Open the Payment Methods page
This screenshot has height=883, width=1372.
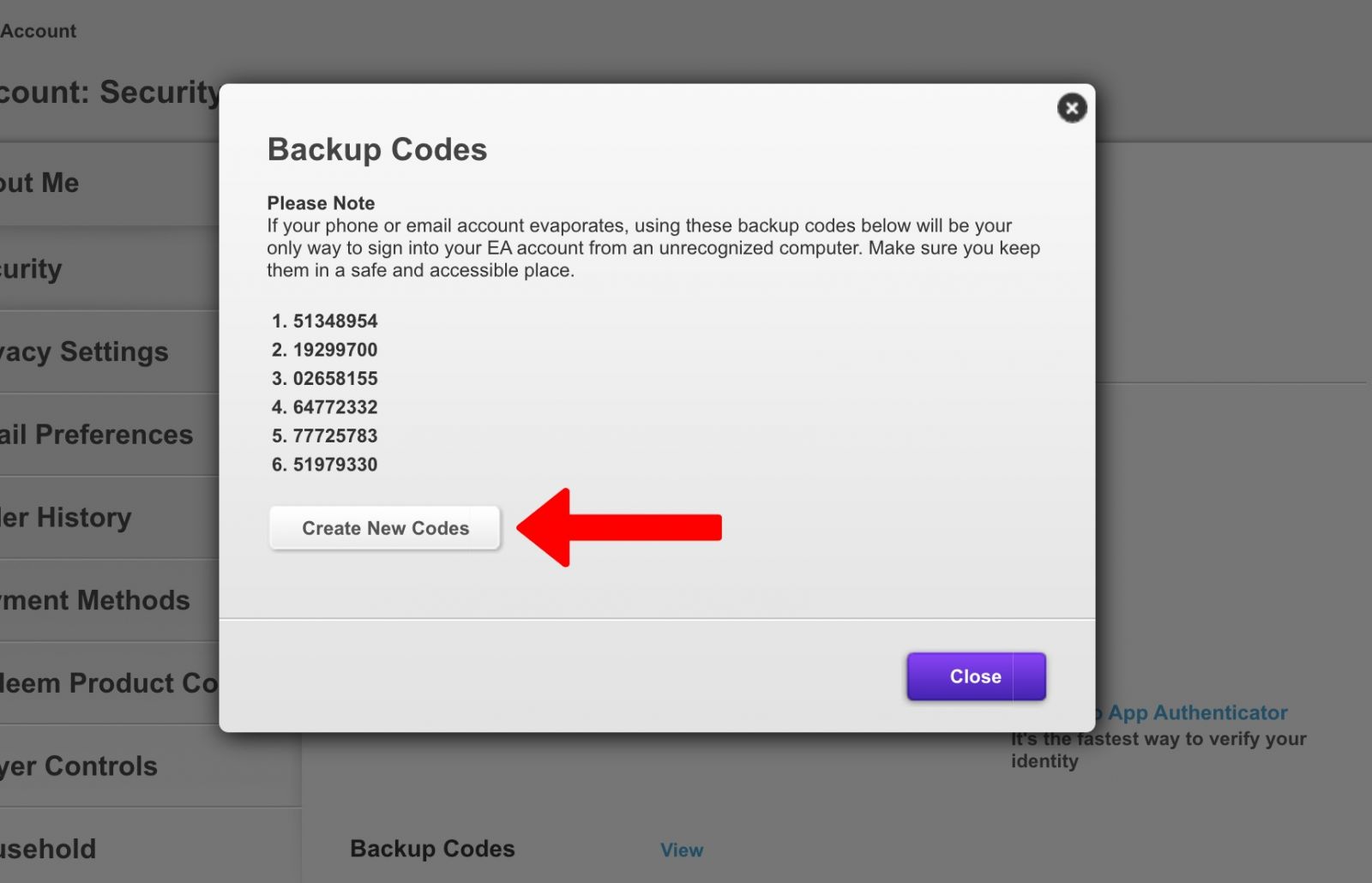(94, 600)
